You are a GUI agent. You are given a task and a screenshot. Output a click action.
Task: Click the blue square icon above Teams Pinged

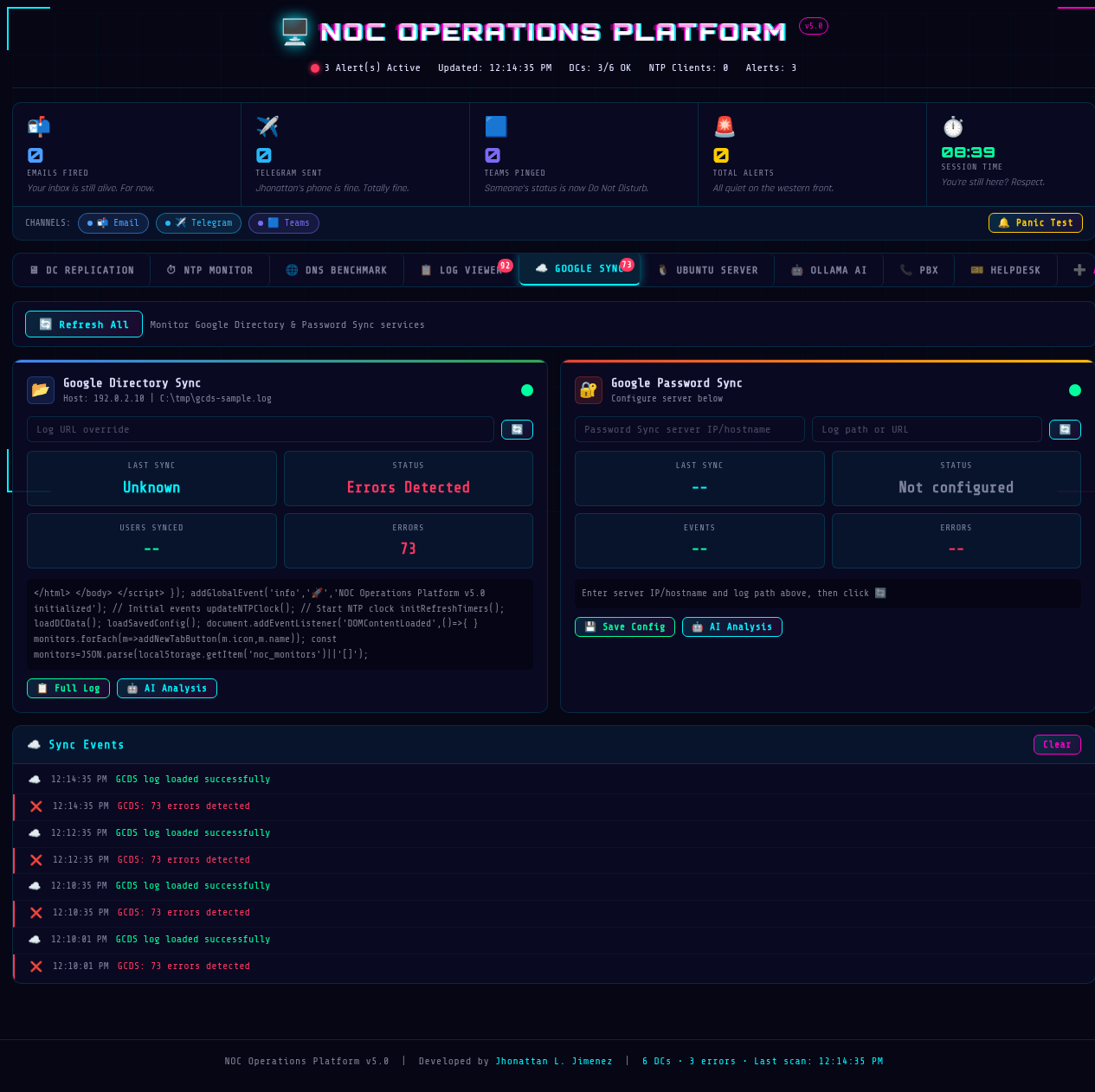496,126
